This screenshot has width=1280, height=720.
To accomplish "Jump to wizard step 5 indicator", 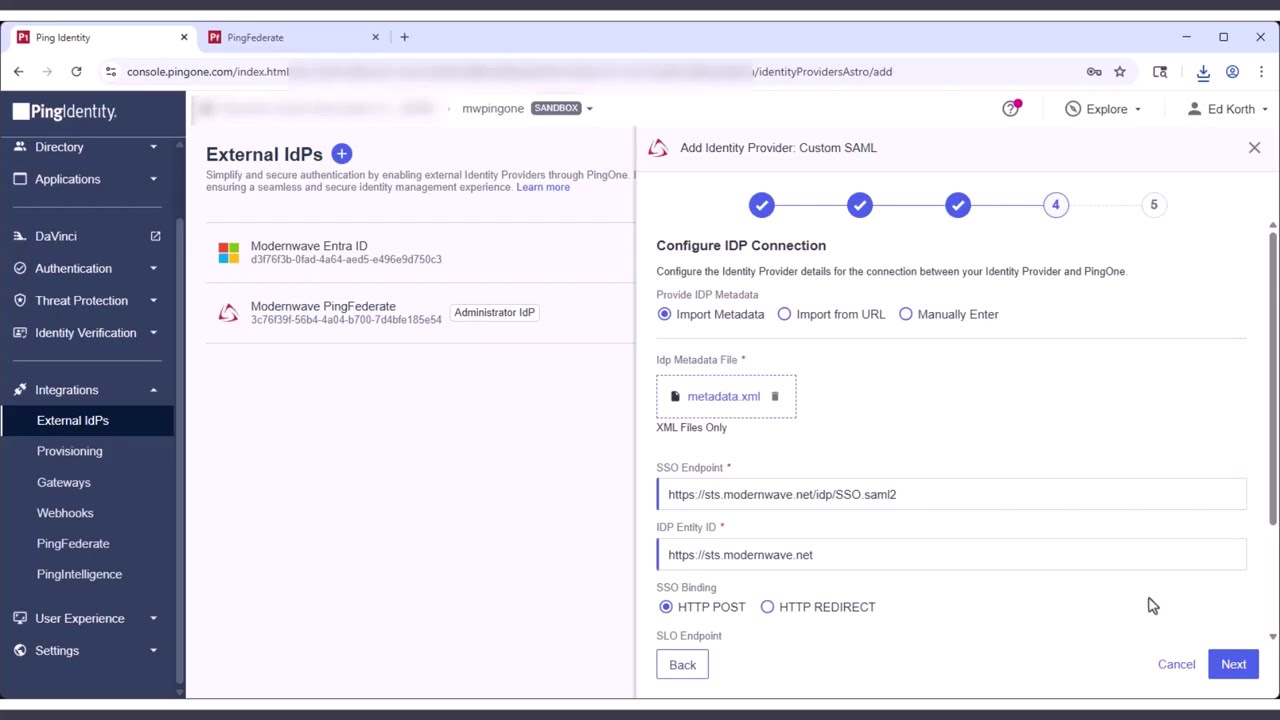I will 1153,205.
